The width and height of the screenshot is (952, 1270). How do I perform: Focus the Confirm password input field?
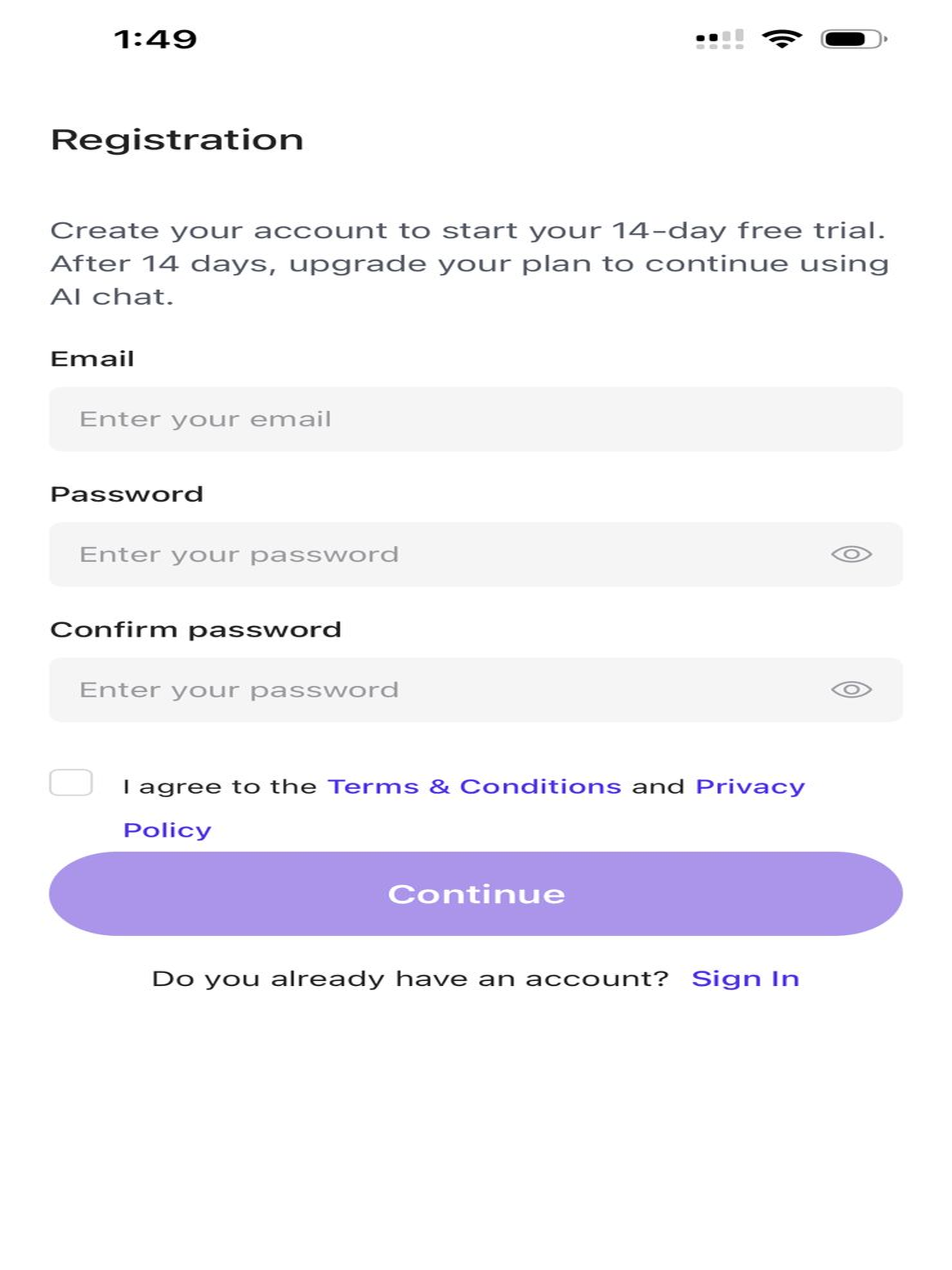[476, 689]
